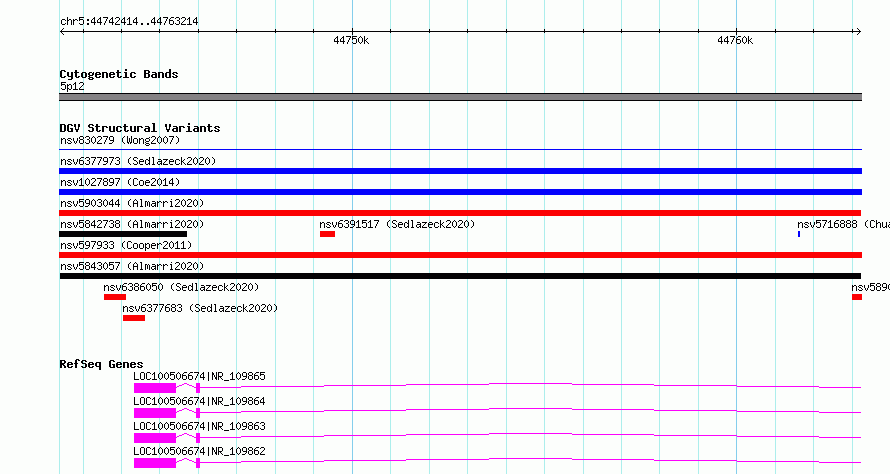Open variant nsv5716888 label
The height and width of the screenshot is (474, 890).
point(843,224)
